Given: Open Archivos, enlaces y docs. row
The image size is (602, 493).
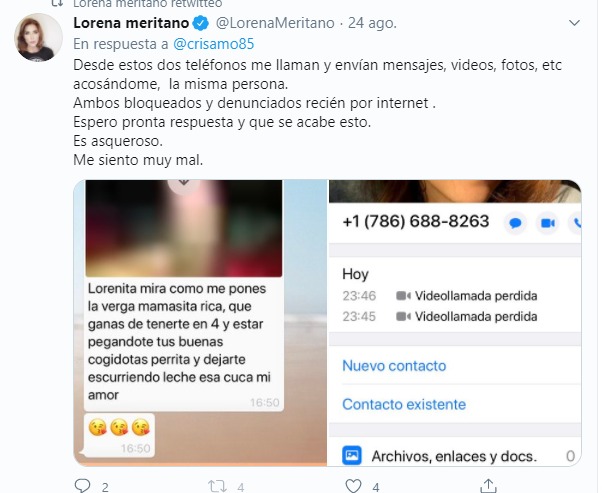Looking at the screenshot, I should pos(455,456).
